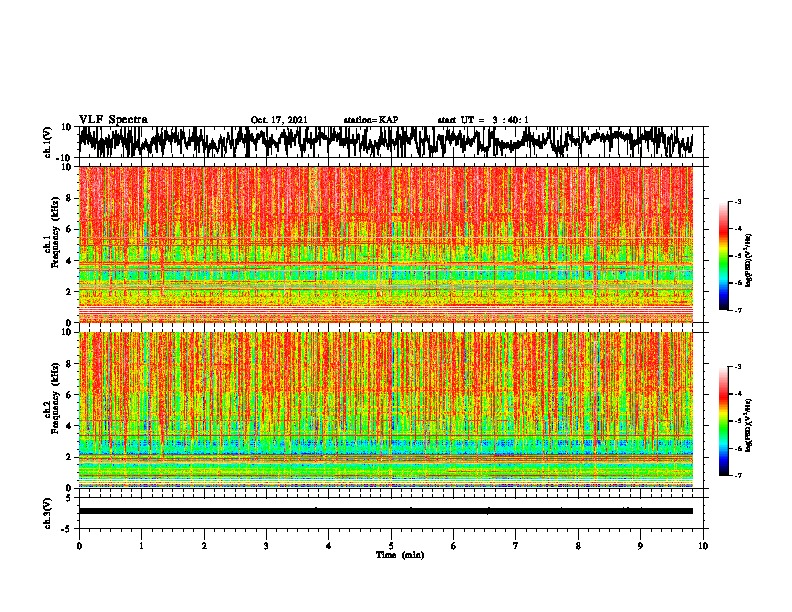Viewport: 792px width, 612px height.
Task: Click the "VLF Spectra" title text
Action: click(113, 120)
